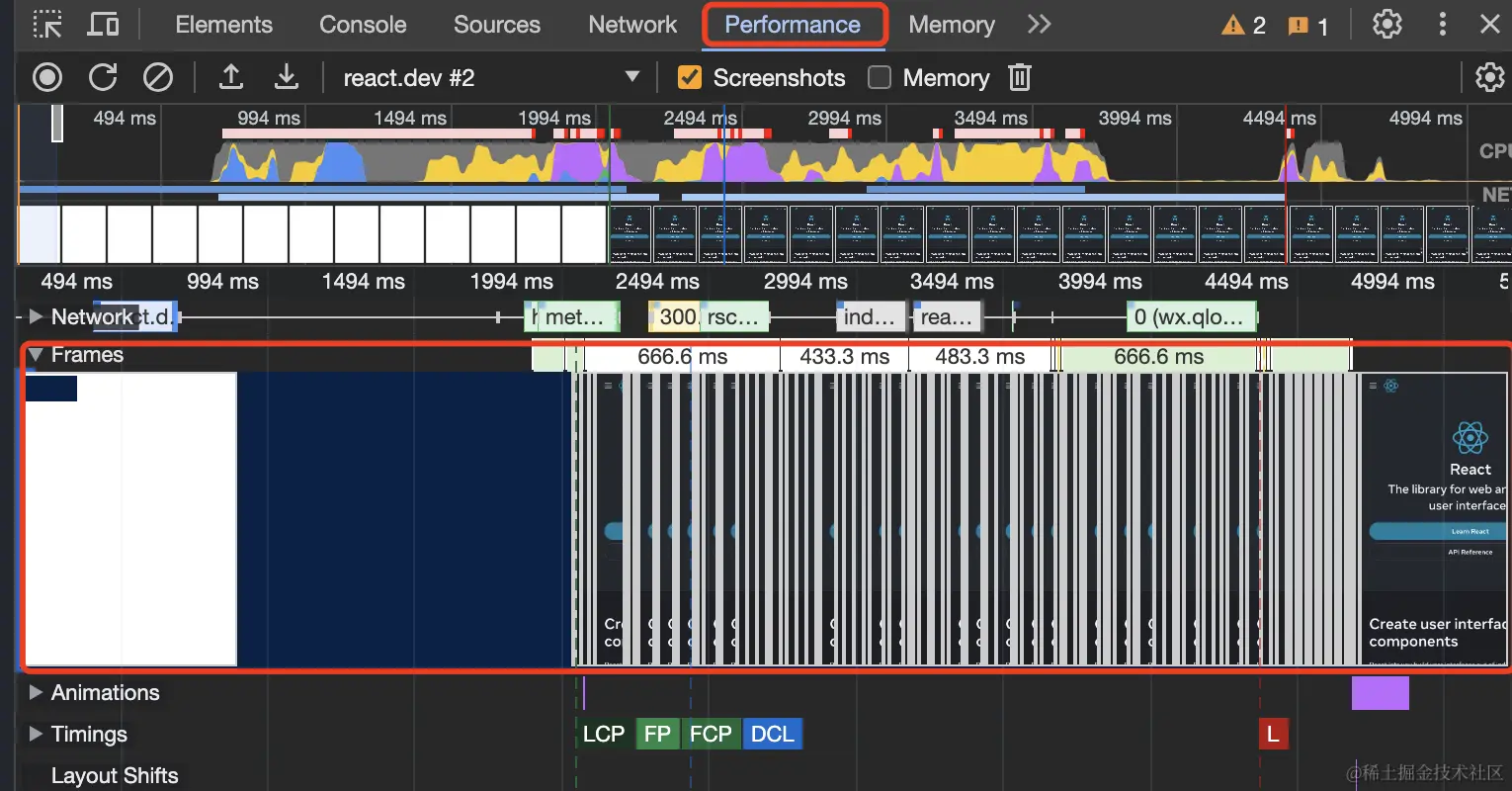Image resolution: width=1512 pixels, height=791 pixels.
Task: Expand the Animations track
Action: [x=37, y=692]
